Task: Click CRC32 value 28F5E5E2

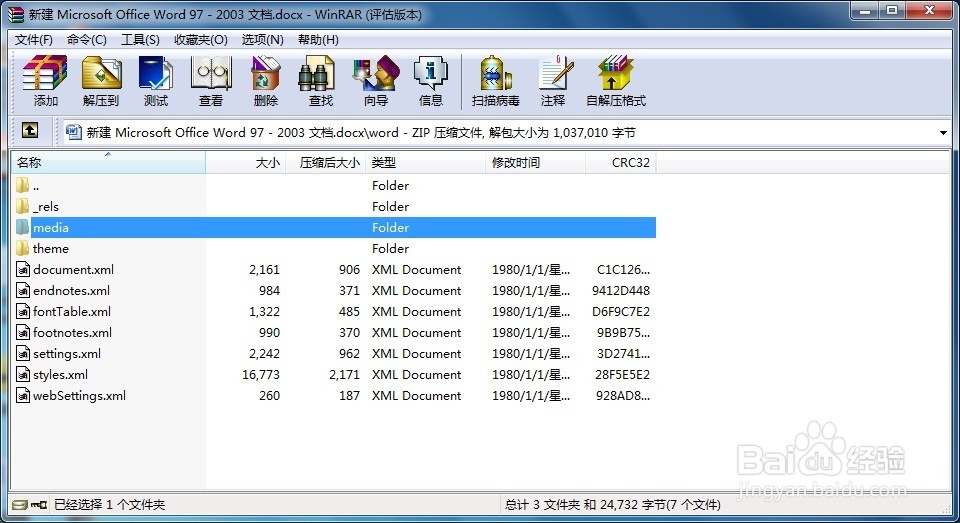Action: point(622,375)
